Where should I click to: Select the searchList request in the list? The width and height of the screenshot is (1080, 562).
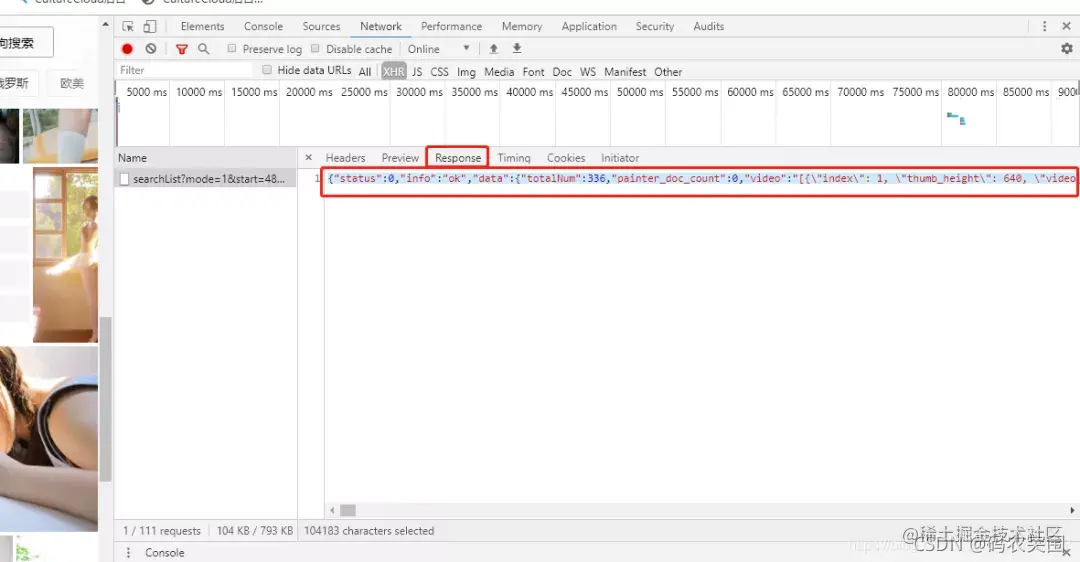pyautogui.click(x=206, y=179)
